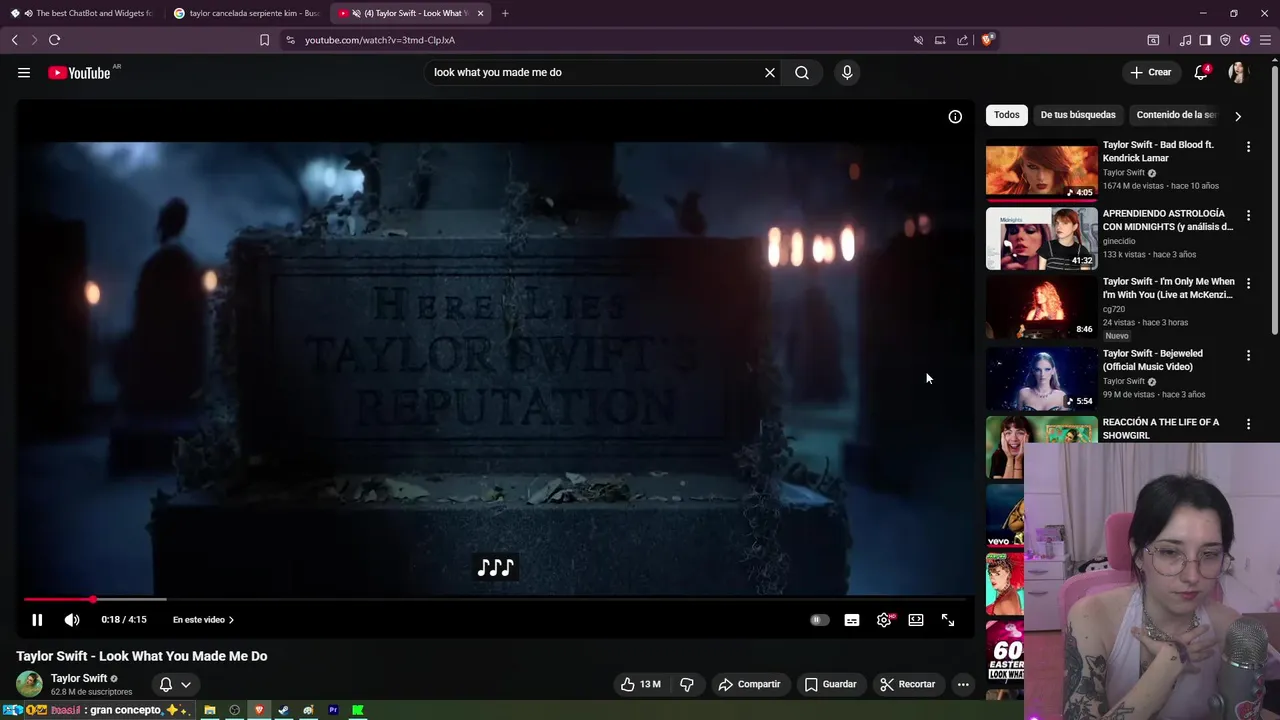
Task: Bookmark this page in address bar
Action: (264, 40)
